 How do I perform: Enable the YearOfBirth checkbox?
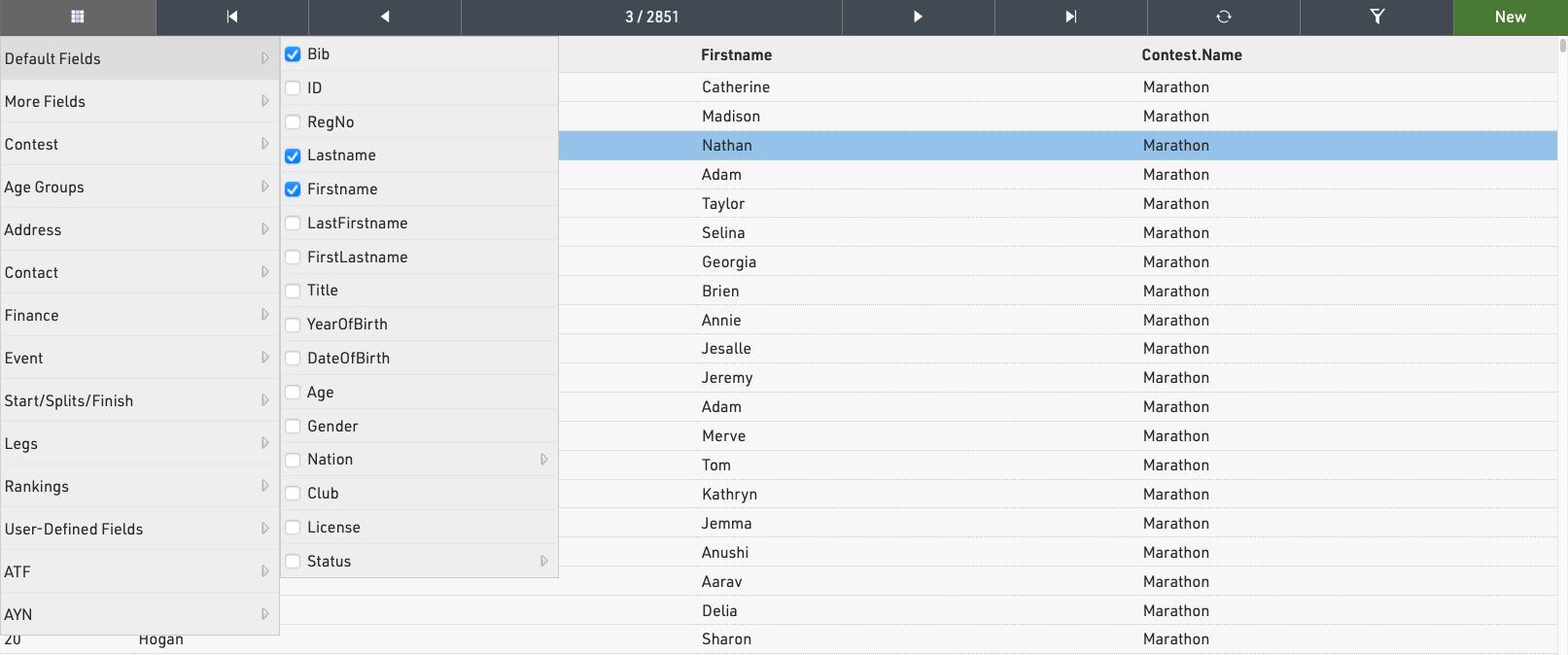coord(293,325)
